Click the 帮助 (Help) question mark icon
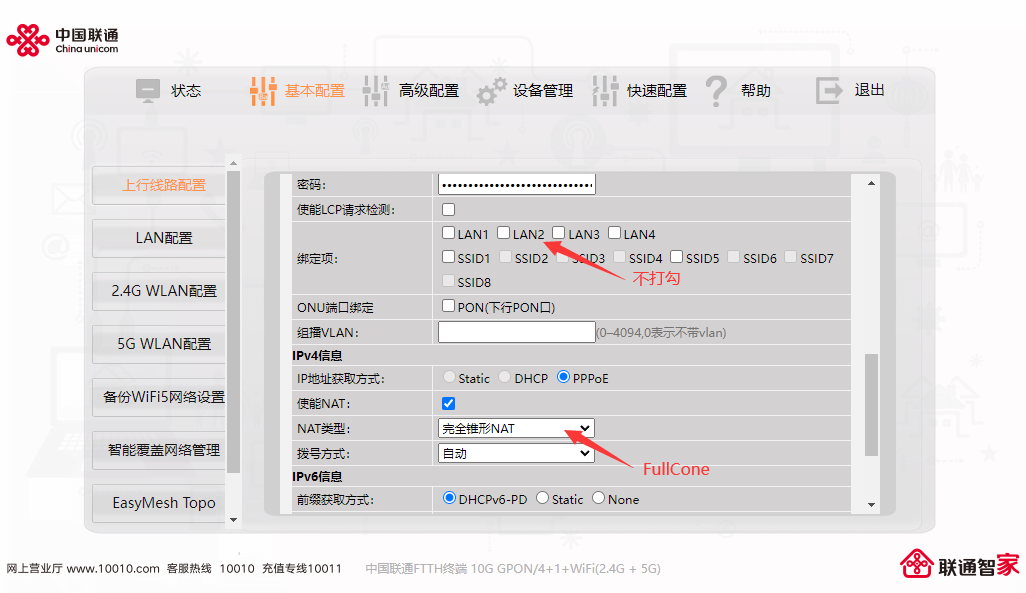The width and height of the screenshot is (1026, 593). coord(716,90)
